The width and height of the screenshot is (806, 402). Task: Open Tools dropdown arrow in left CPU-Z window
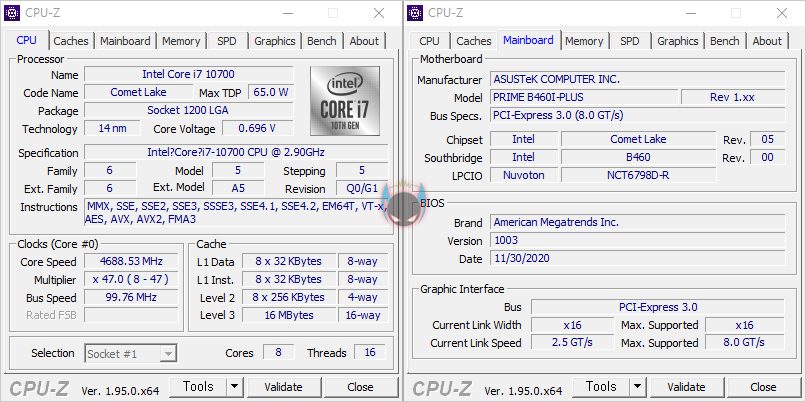(x=234, y=387)
